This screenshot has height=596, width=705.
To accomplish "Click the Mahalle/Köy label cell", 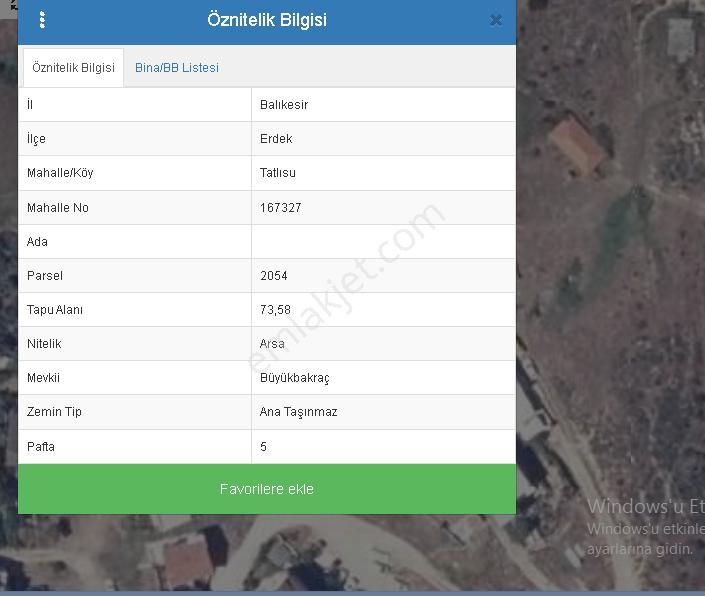I will click(135, 173).
